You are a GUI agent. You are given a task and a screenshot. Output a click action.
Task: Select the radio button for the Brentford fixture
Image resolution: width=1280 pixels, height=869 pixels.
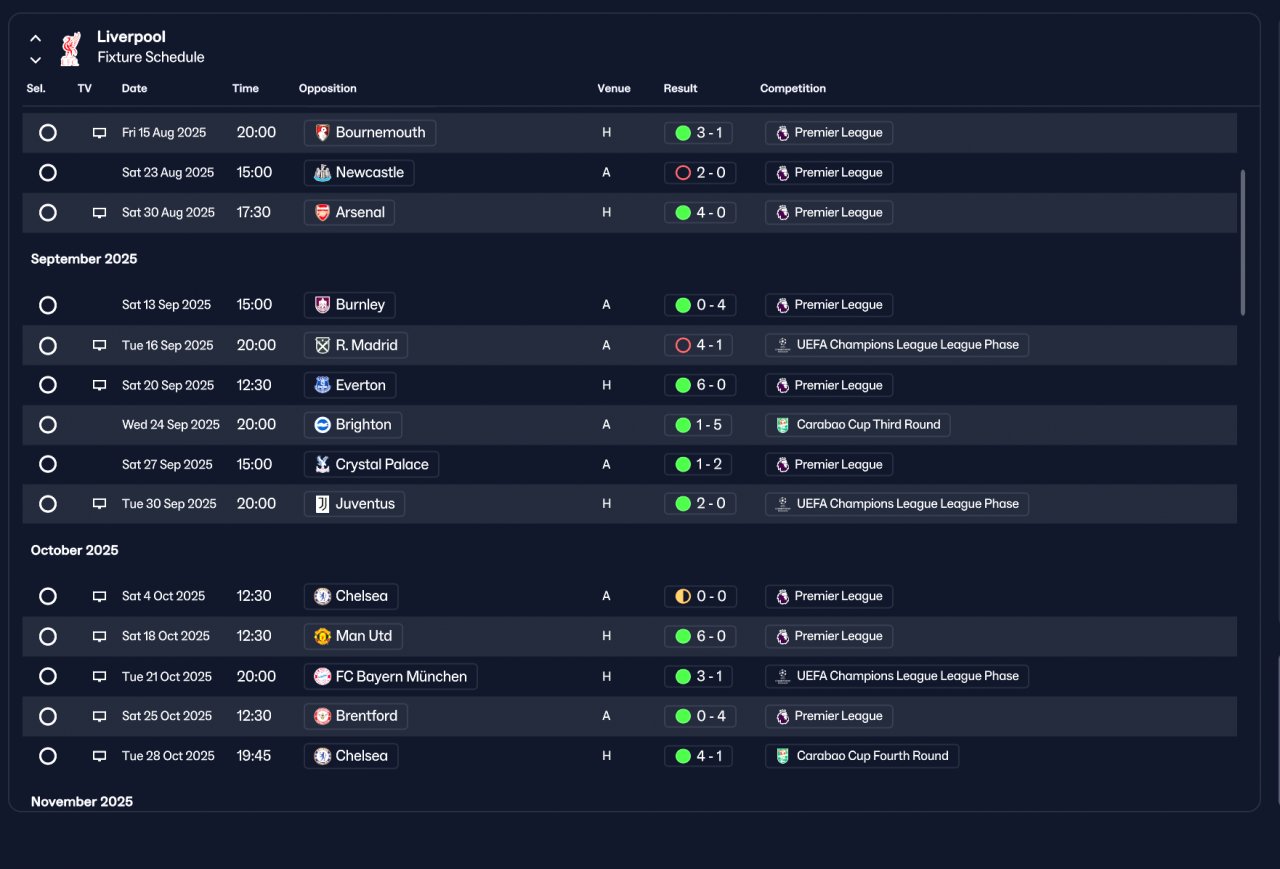click(x=47, y=716)
